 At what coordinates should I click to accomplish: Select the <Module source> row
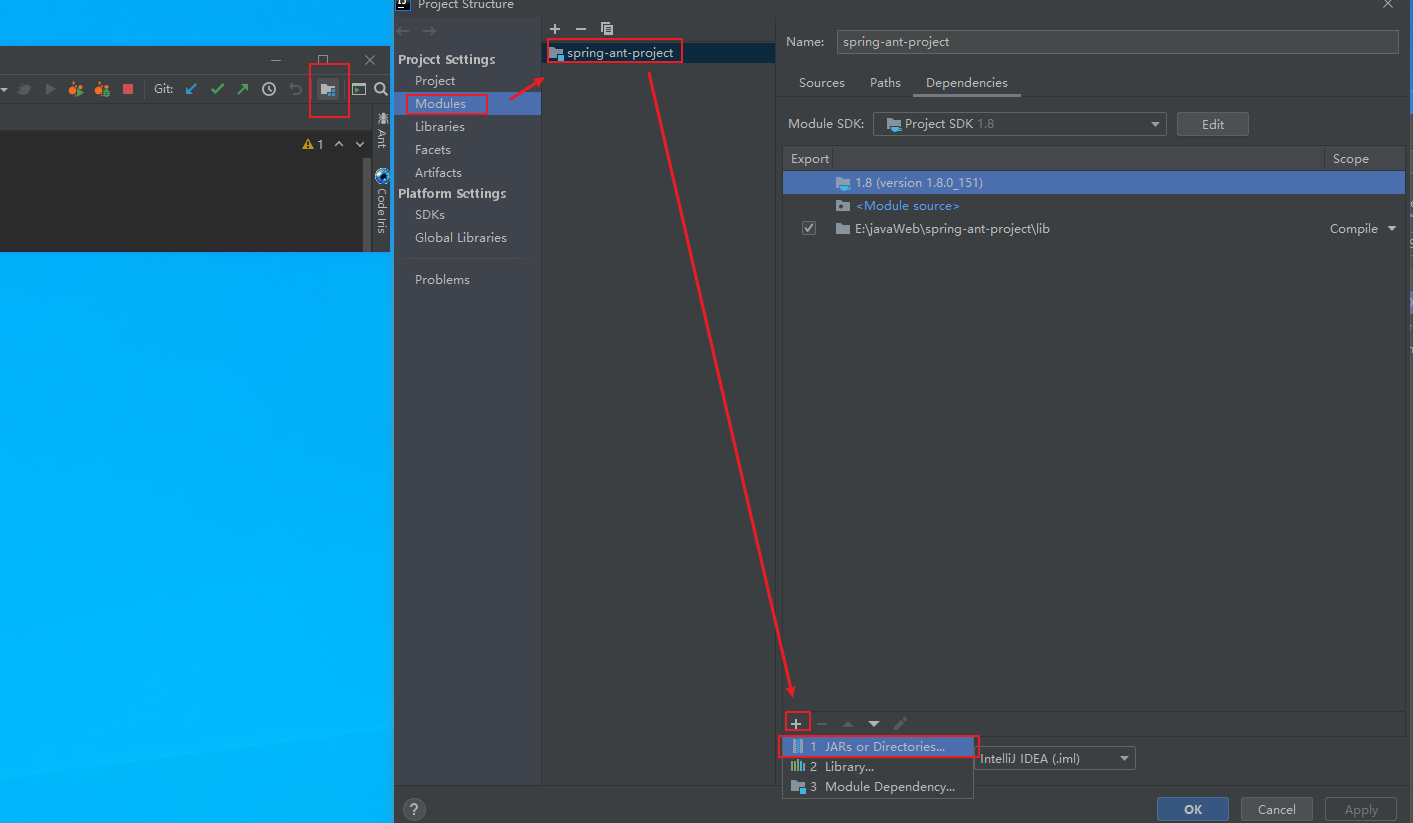[1094, 205]
